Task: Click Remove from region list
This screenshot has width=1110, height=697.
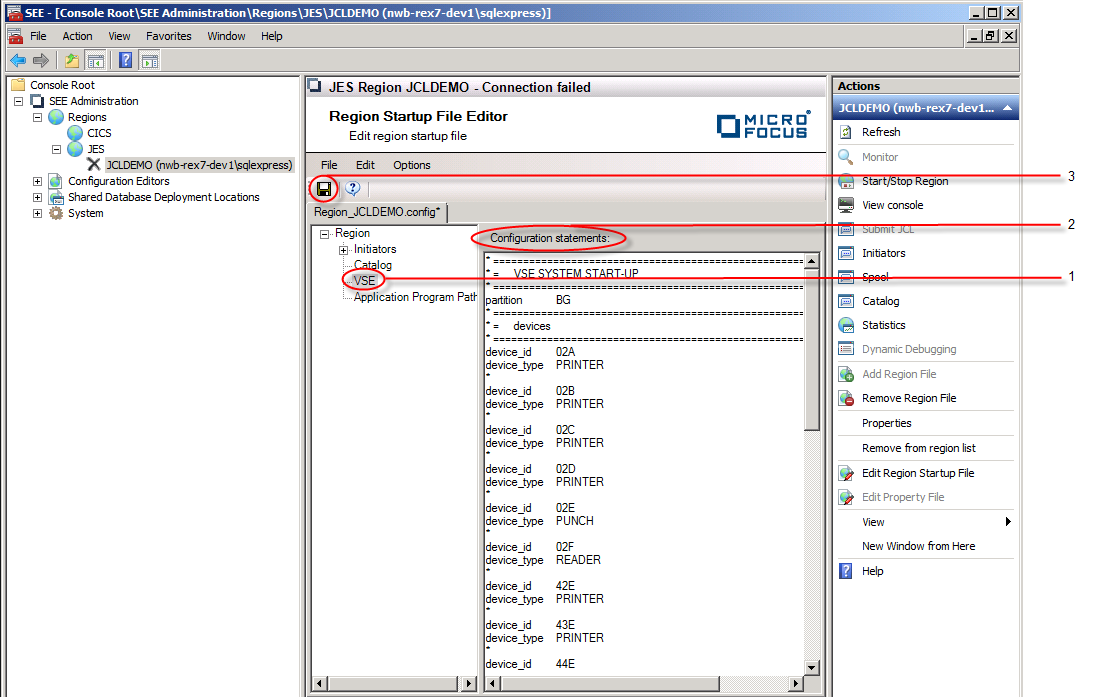Action: [x=918, y=448]
